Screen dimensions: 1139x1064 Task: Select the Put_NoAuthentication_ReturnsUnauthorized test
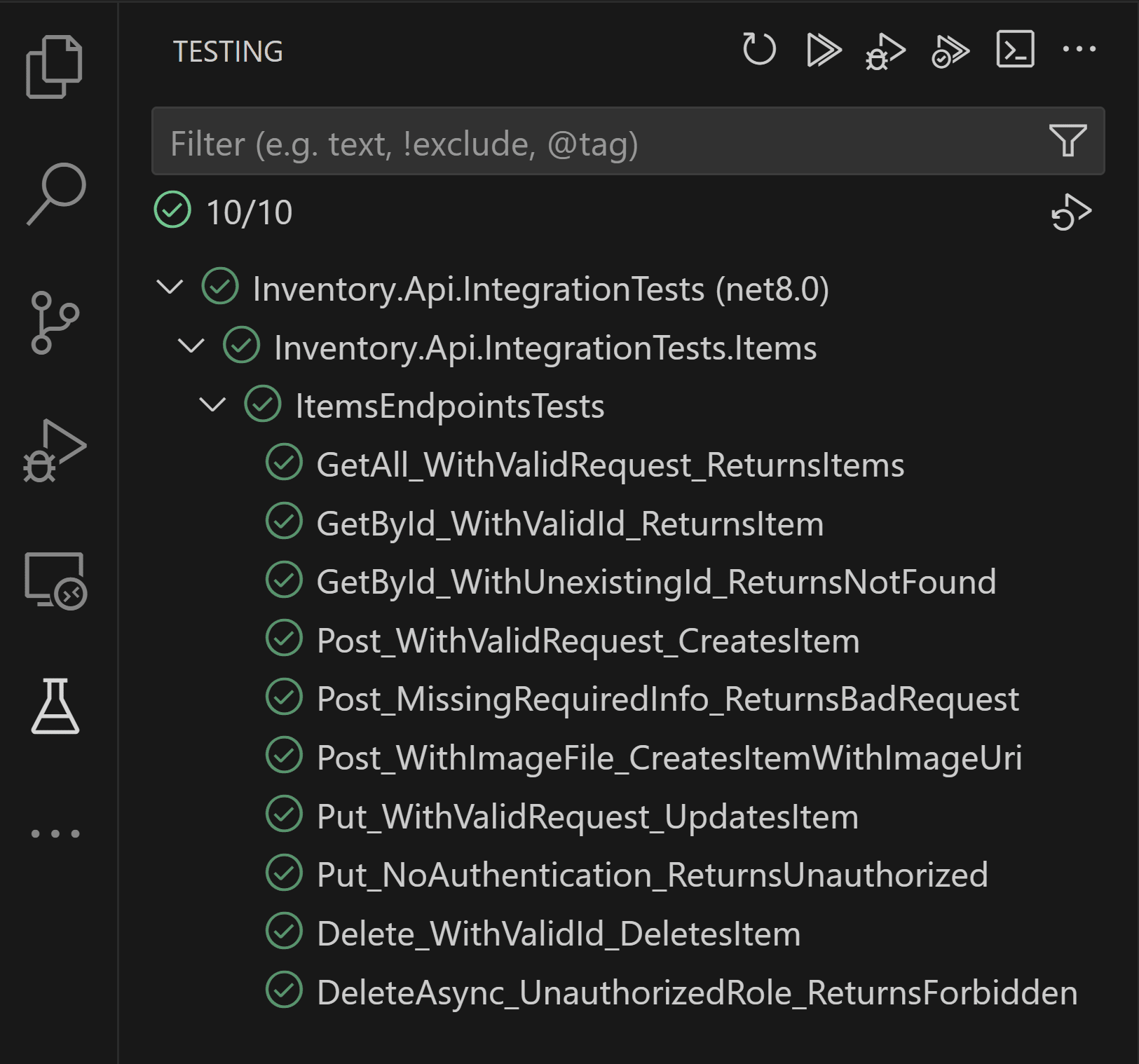652,875
